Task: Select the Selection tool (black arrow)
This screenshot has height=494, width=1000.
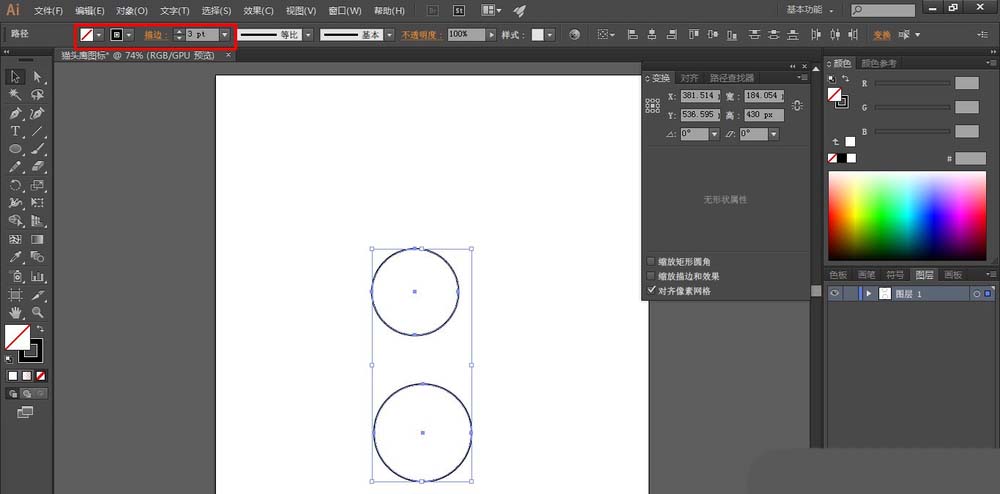Action: 16,77
